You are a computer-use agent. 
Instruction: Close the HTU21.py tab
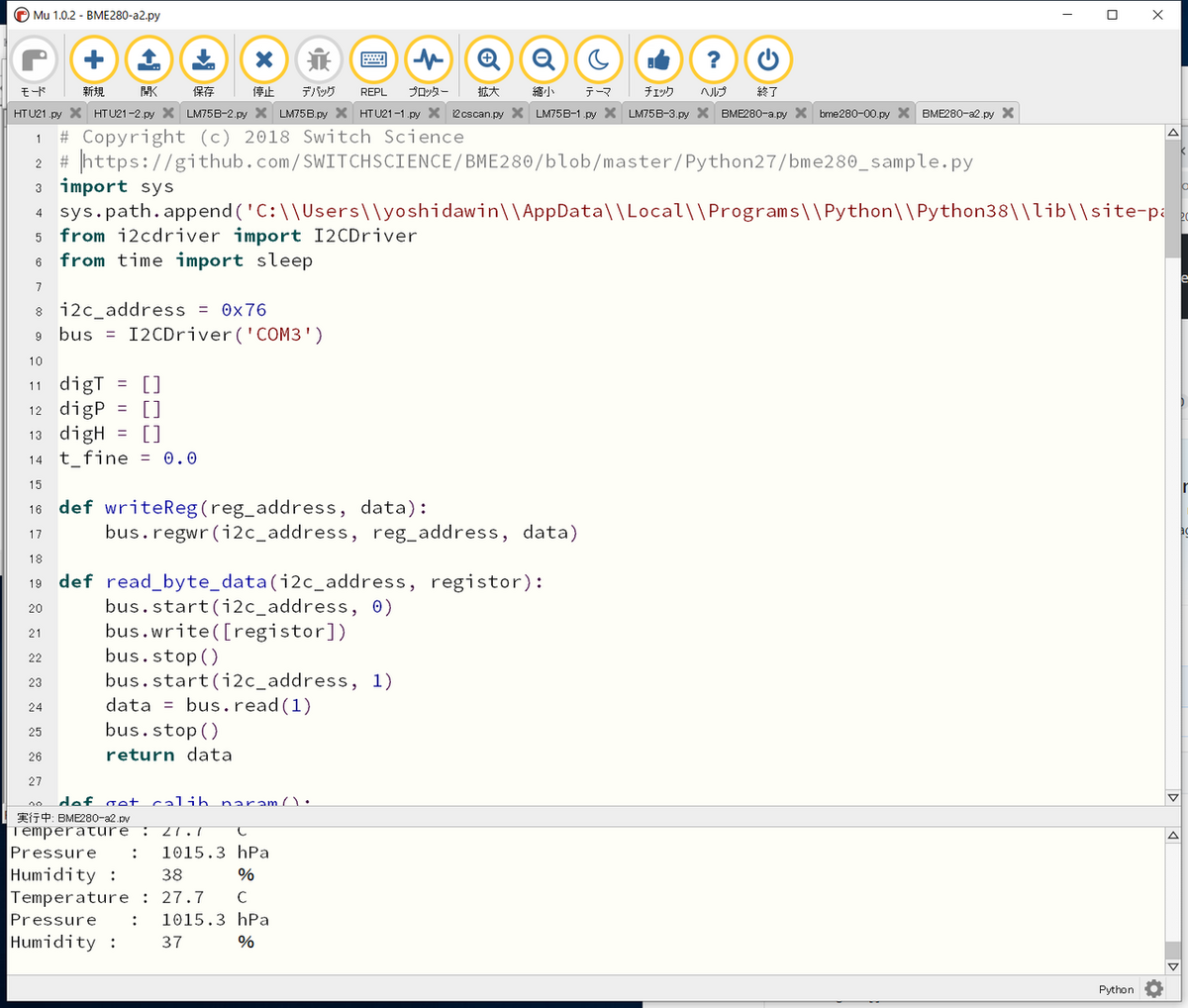pyautogui.click(x=75, y=113)
